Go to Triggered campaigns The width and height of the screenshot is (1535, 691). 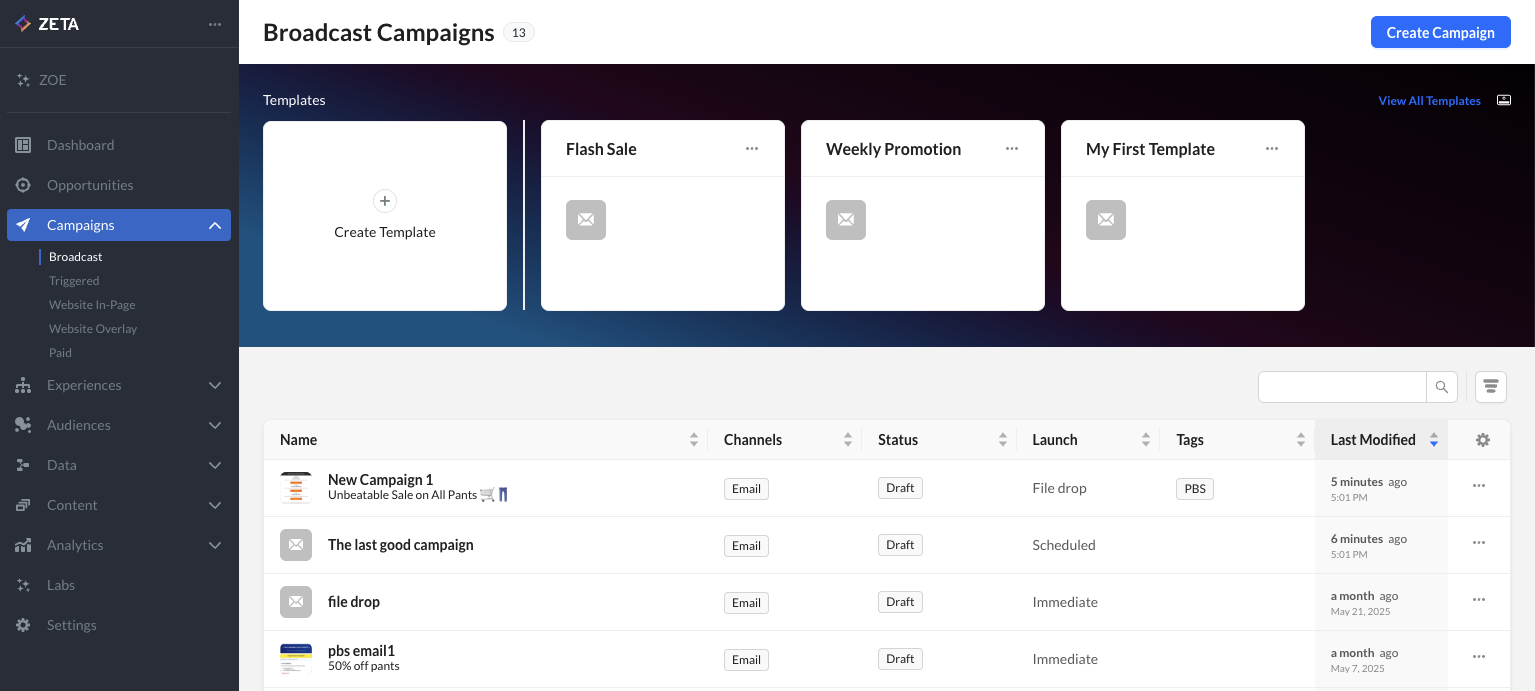click(74, 281)
